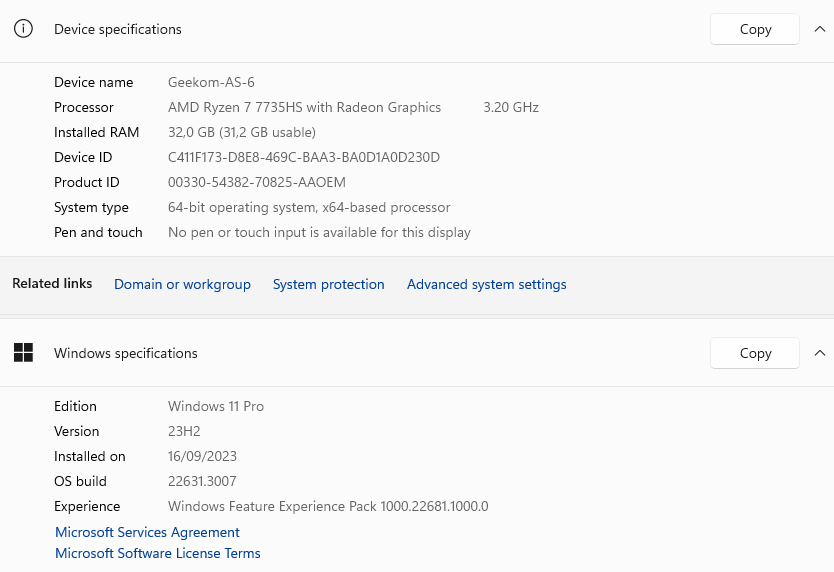This screenshot has height=572, width=834.
Task: Click the Device ID value
Action: point(304,157)
